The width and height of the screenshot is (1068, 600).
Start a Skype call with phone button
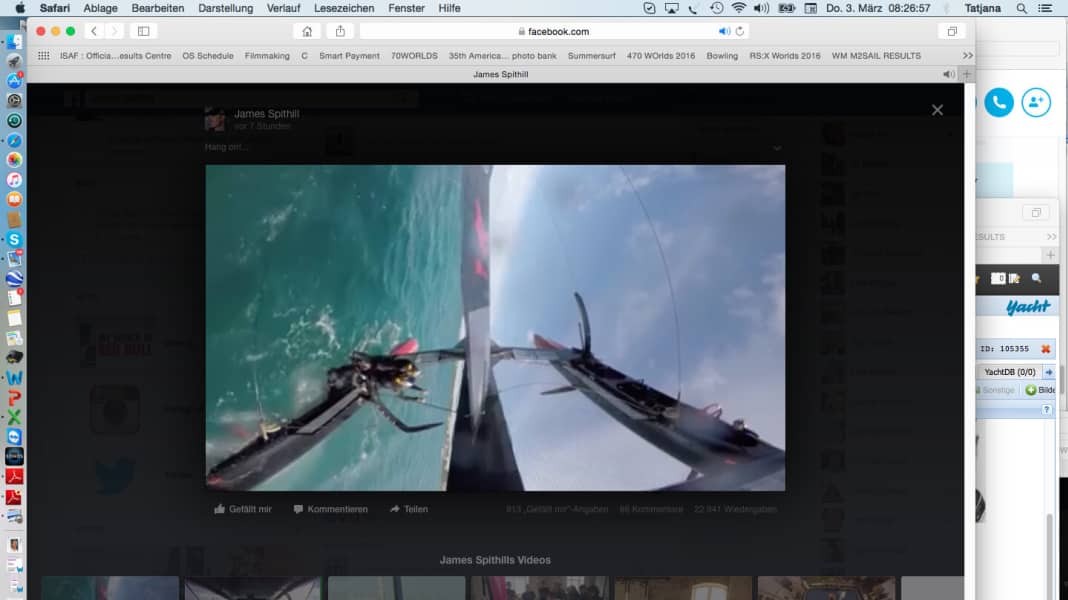pos(999,102)
